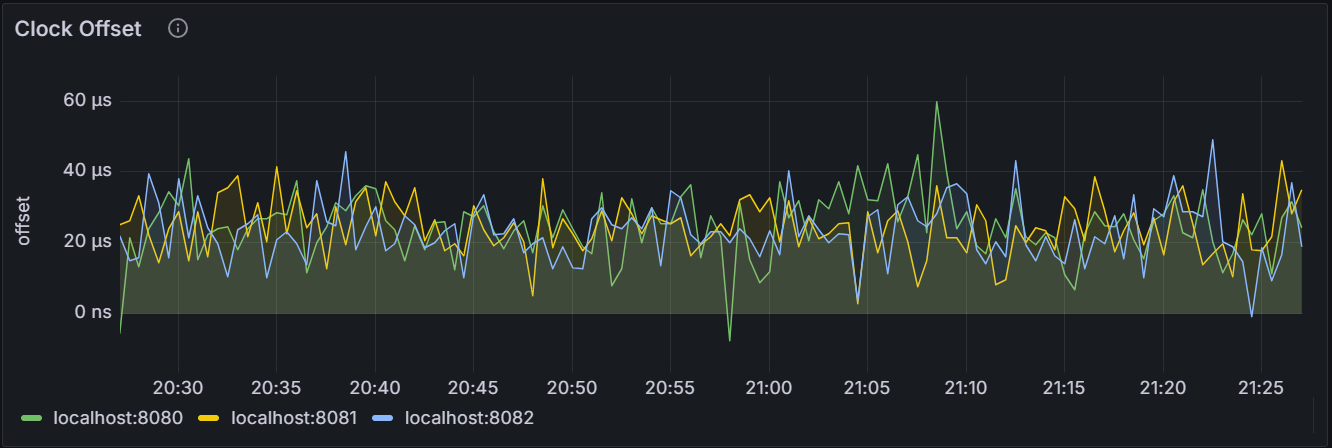Click the 20 µs y-axis label
This screenshot has height=448, width=1332.
(x=87, y=242)
